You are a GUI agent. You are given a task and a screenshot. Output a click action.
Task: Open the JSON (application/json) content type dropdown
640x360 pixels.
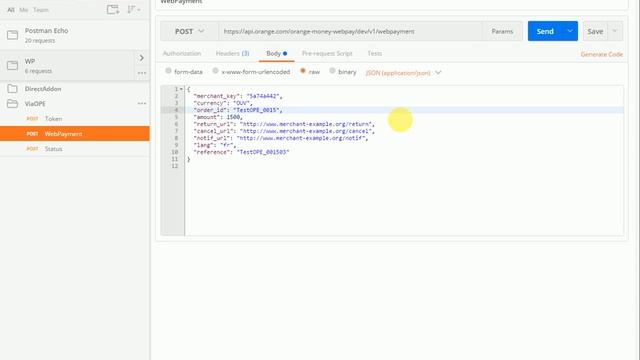pos(403,73)
